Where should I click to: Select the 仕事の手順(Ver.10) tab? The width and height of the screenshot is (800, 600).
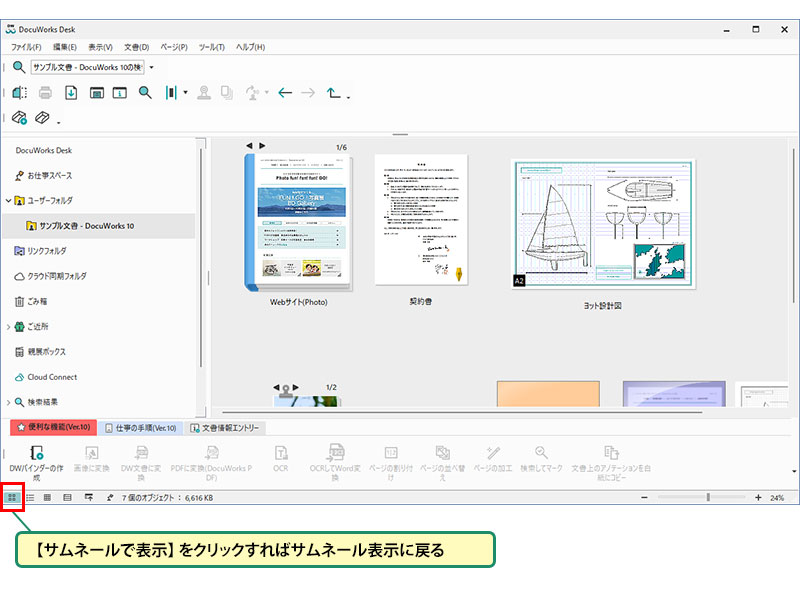click(140, 428)
